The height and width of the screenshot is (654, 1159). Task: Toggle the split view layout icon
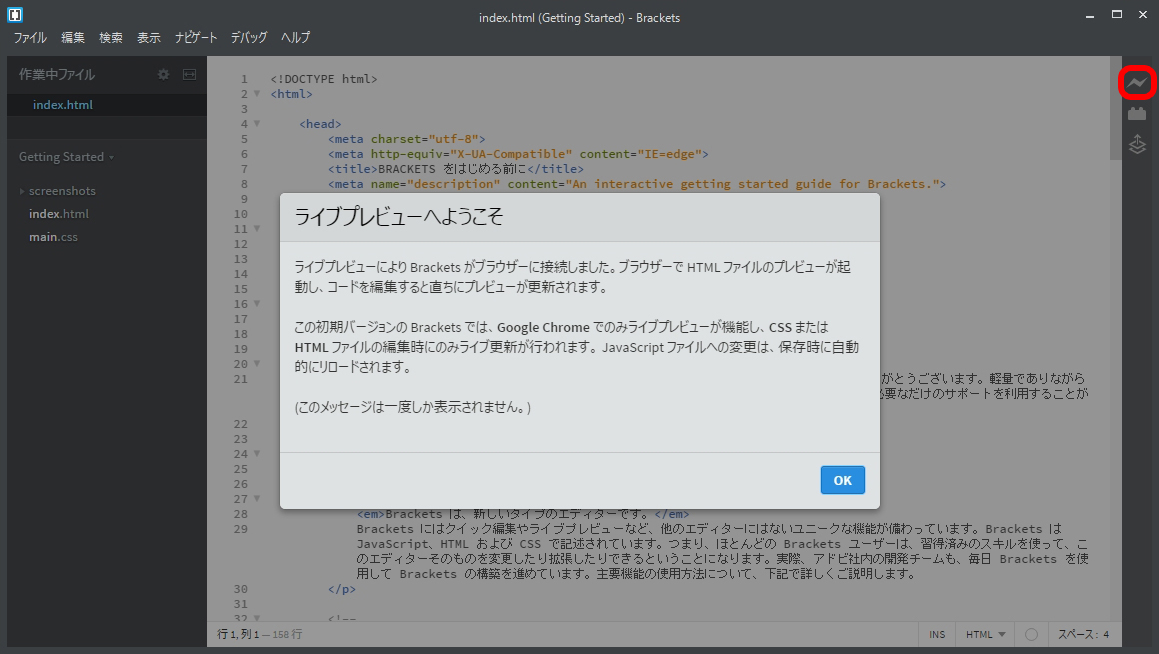188,73
